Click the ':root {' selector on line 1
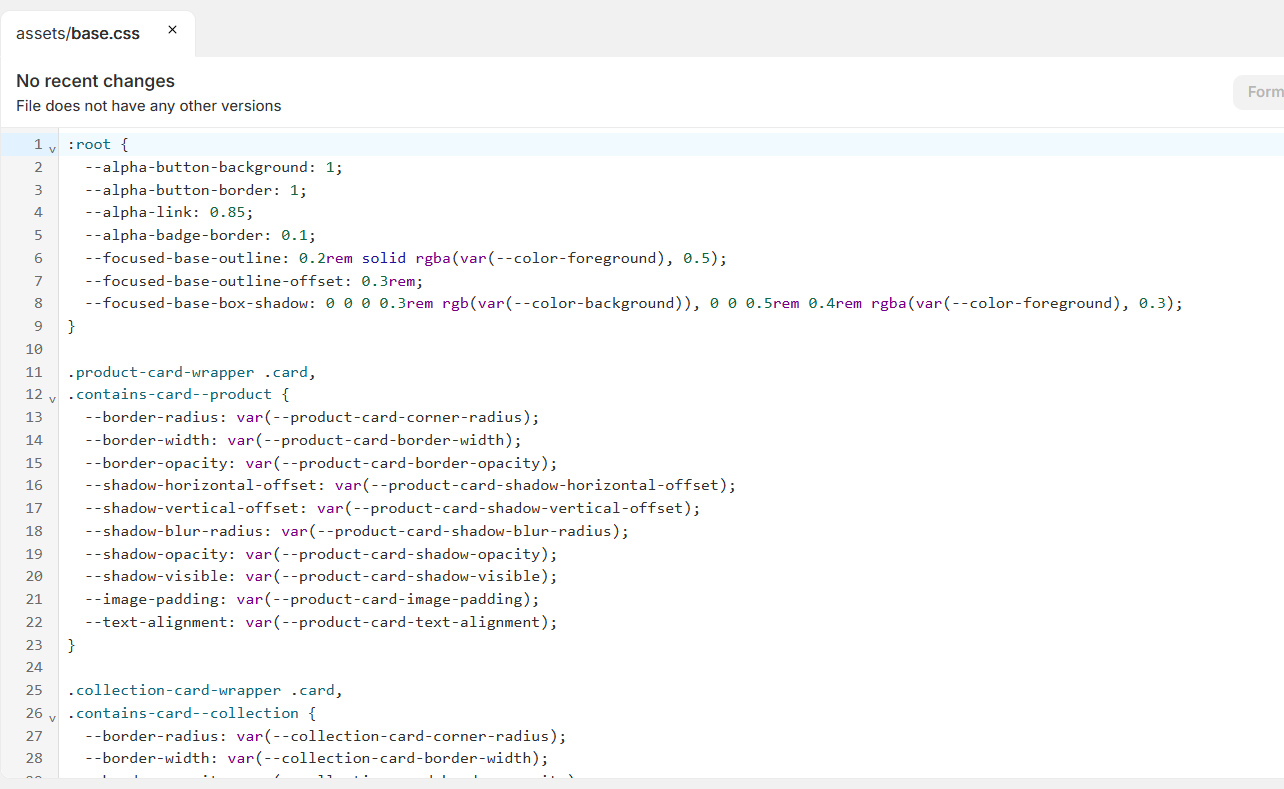Image resolution: width=1284 pixels, height=789 pixels. click(98, 144)
